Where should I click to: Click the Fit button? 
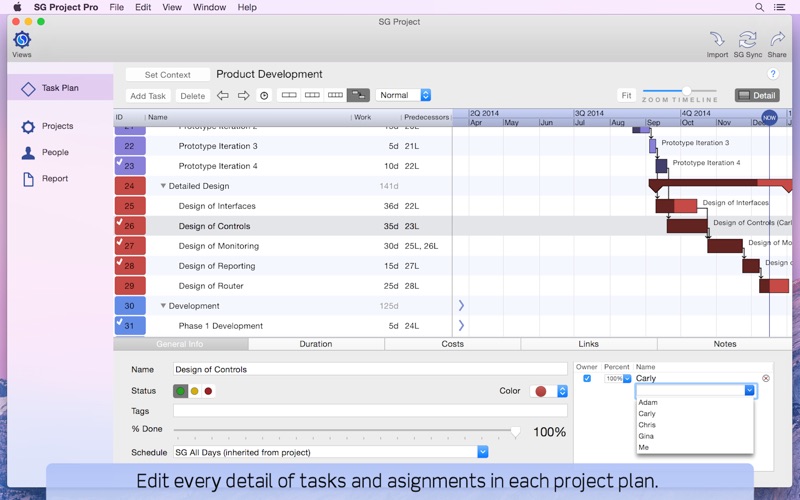(627, 95)
